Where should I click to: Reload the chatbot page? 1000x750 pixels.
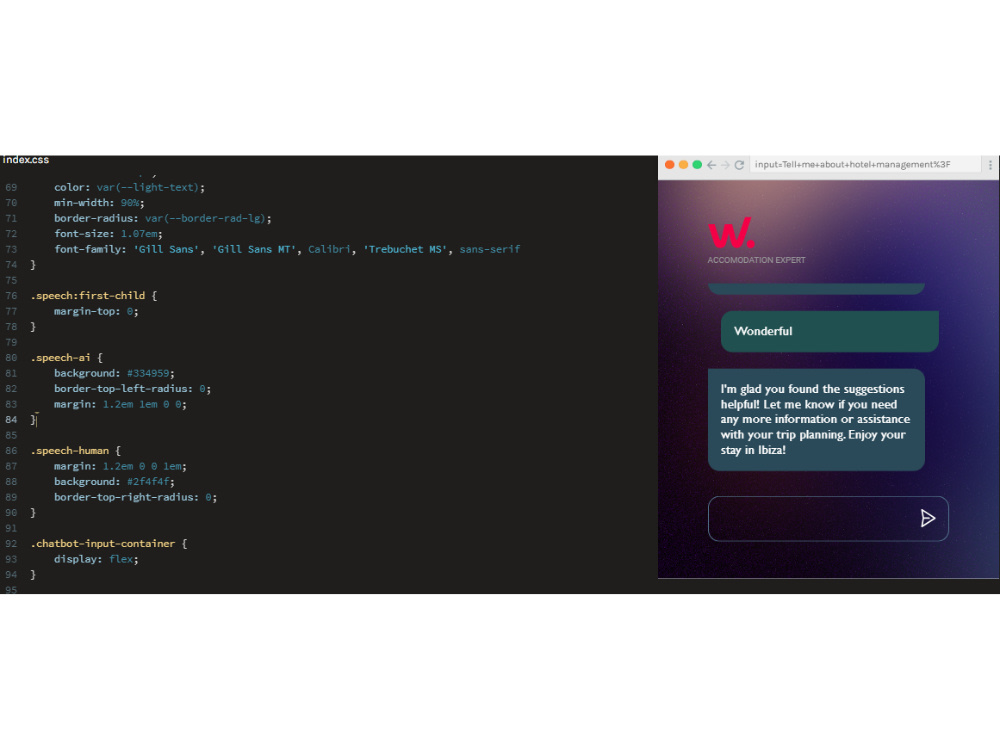(740, 164)
